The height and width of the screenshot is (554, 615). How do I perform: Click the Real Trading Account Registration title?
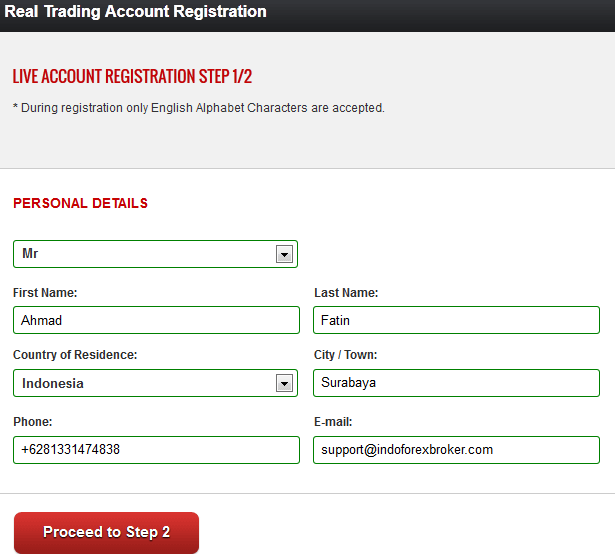click(135, 11)
